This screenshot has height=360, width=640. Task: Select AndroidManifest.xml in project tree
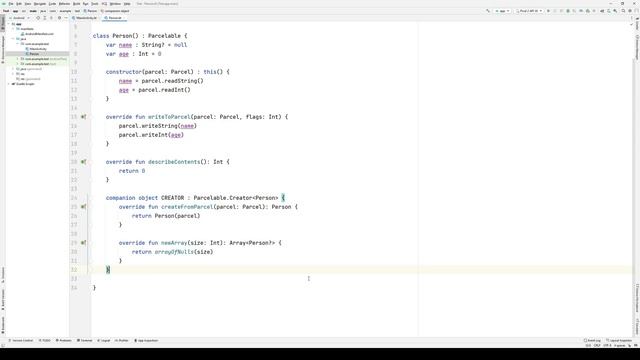pos(39,34)
